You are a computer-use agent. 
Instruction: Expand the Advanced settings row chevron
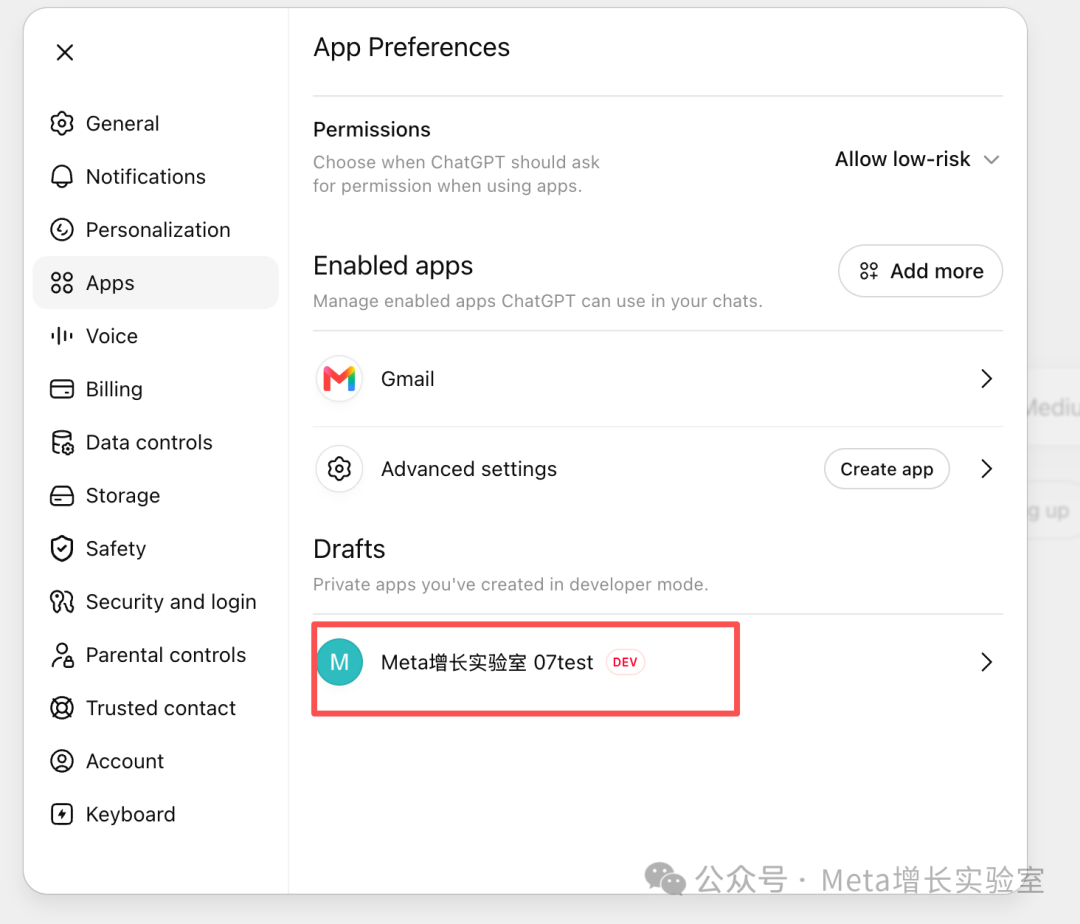[x=986, y=469]
